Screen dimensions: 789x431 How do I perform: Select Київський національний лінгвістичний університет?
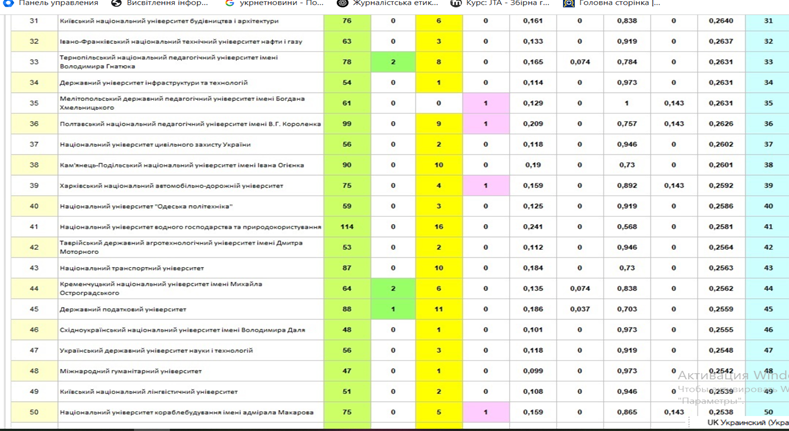pyautogui.click(x=148, y=392)
